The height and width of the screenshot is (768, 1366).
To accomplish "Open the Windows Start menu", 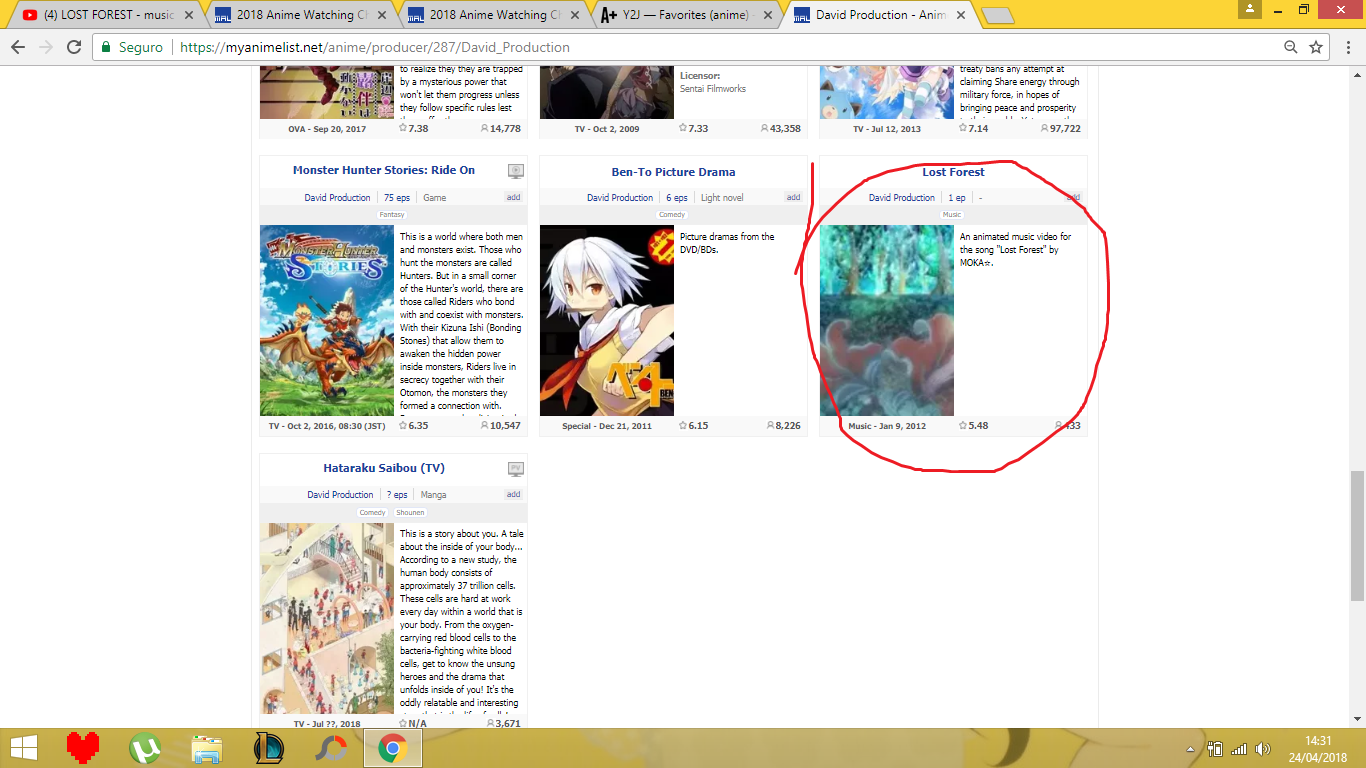I will 24,748.
